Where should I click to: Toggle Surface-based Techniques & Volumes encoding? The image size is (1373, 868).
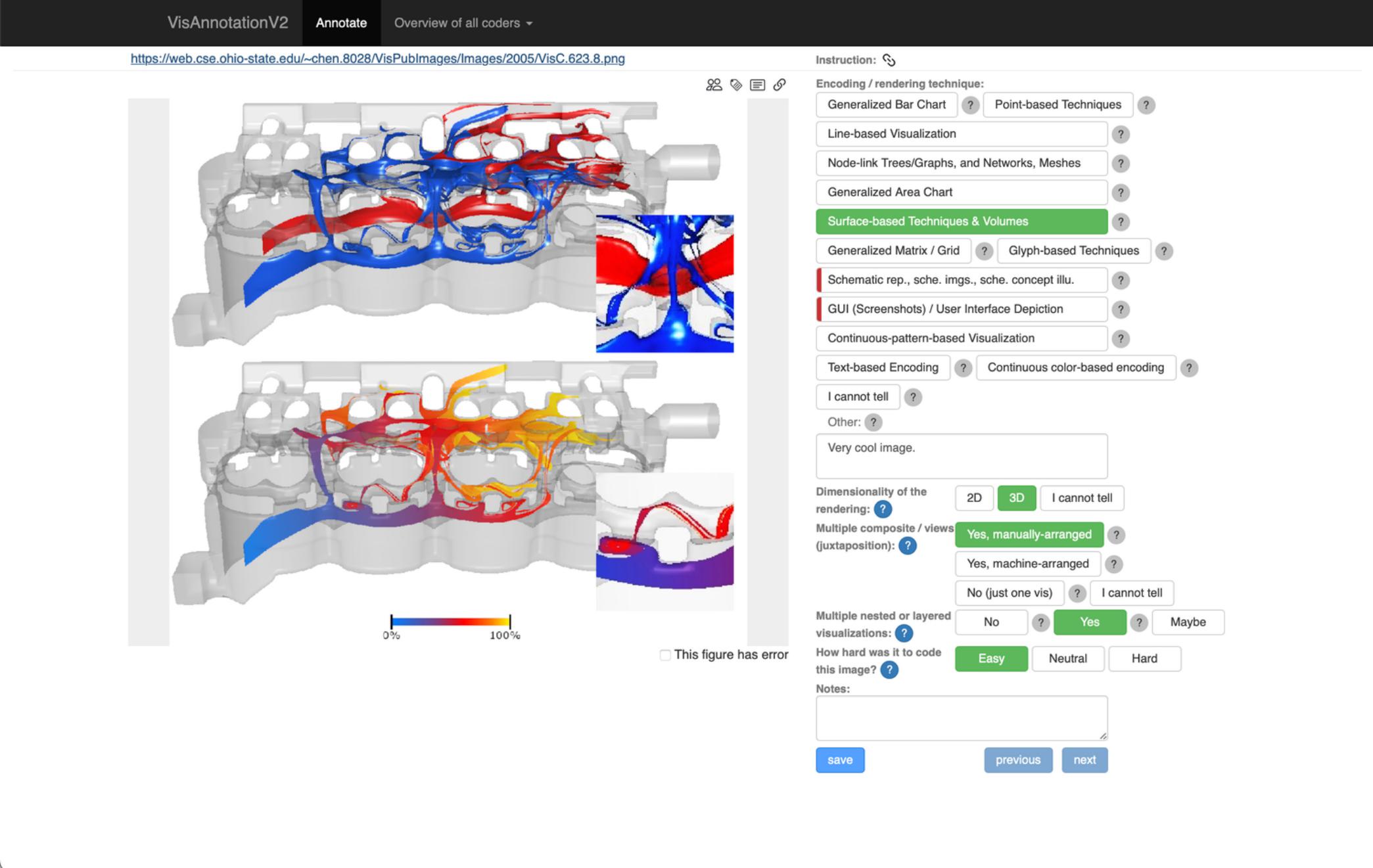pos(962,221)
